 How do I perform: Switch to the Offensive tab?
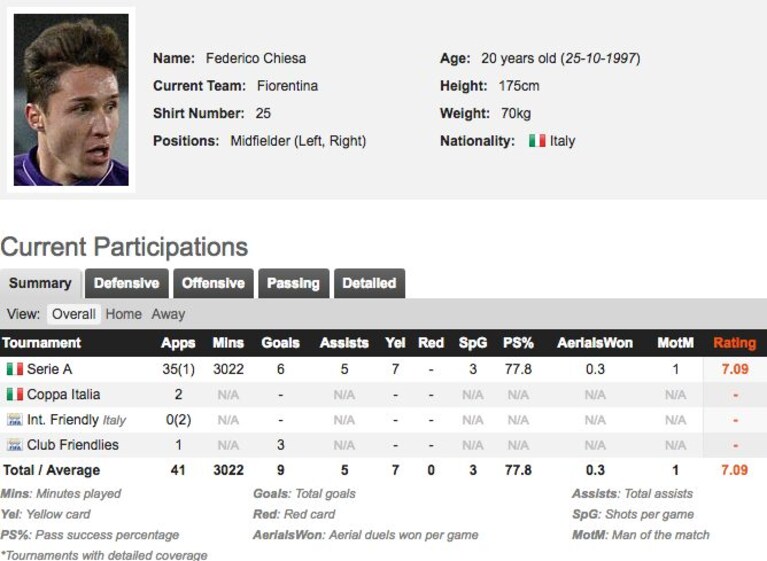[x=213, y=283]
